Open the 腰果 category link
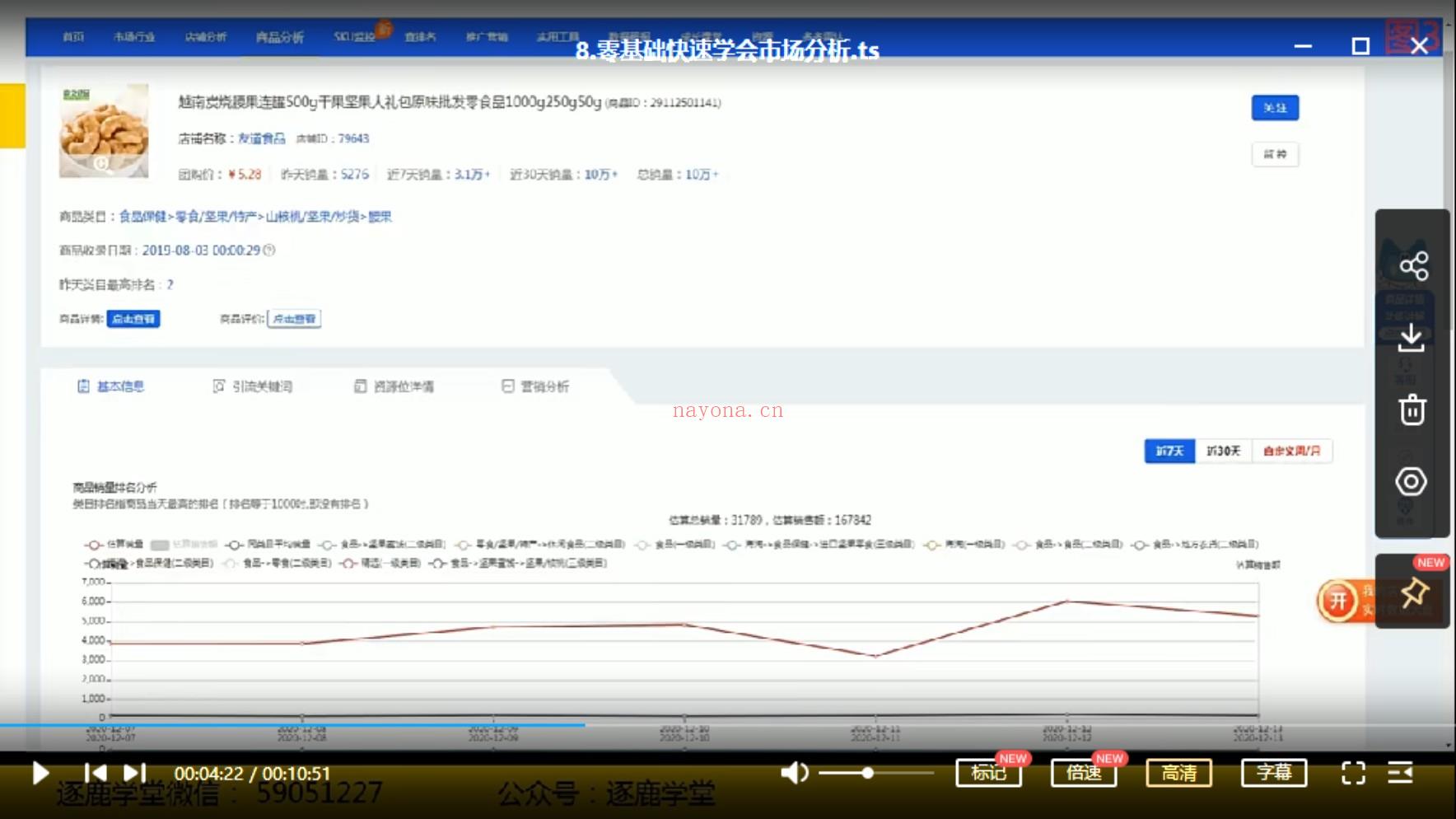 click(x=380, y=217)
